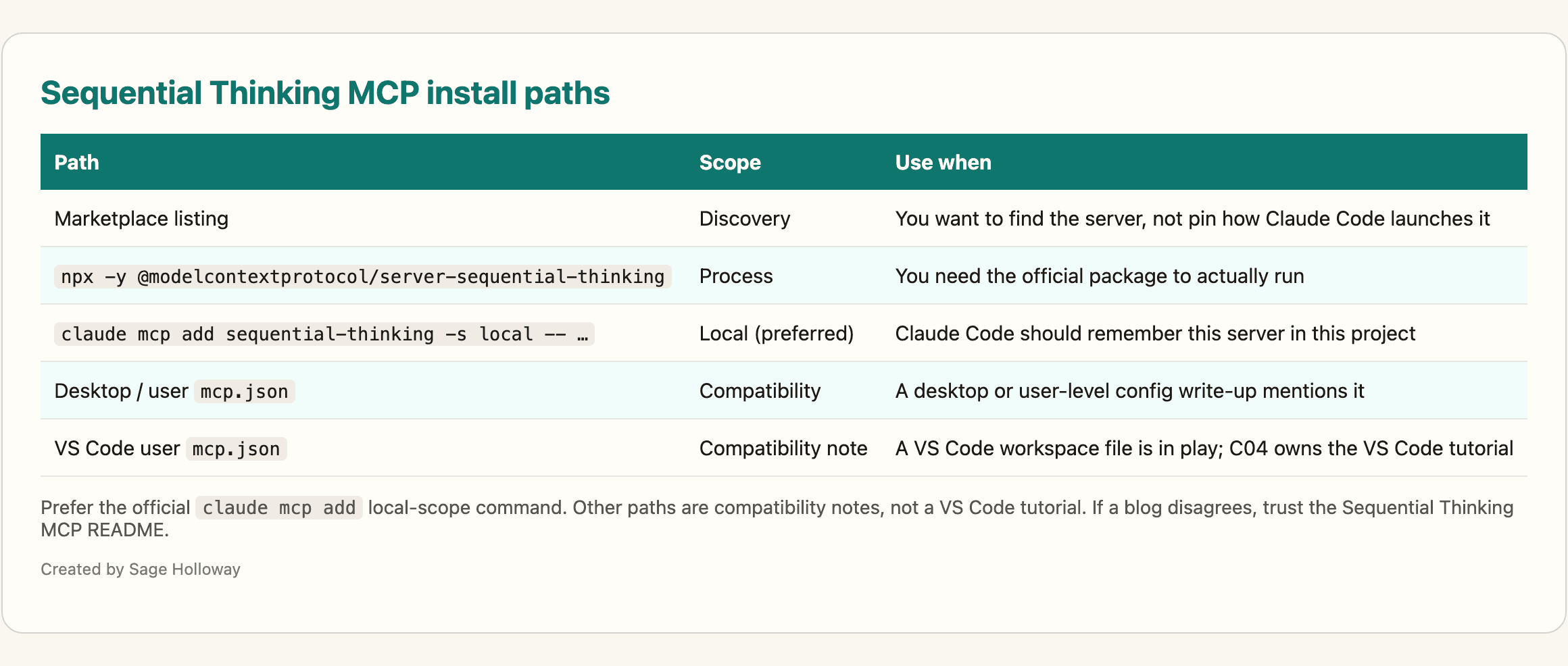Click the 'claude mcp add' code in footnote
The width and height of the screenshot is (1568, 666).
279,508
